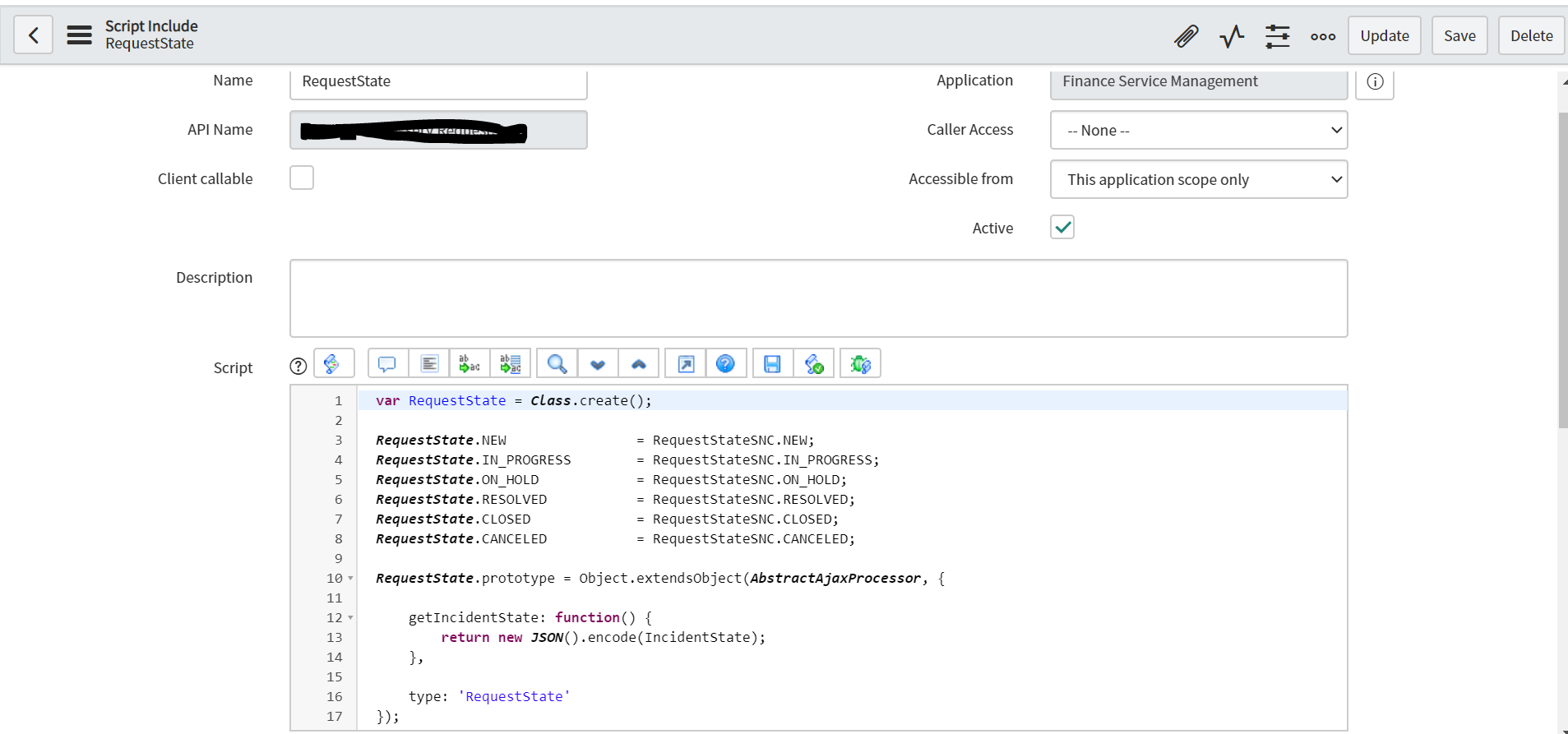
Task: Open editor help blue question icon
Action: click(725, 363)
